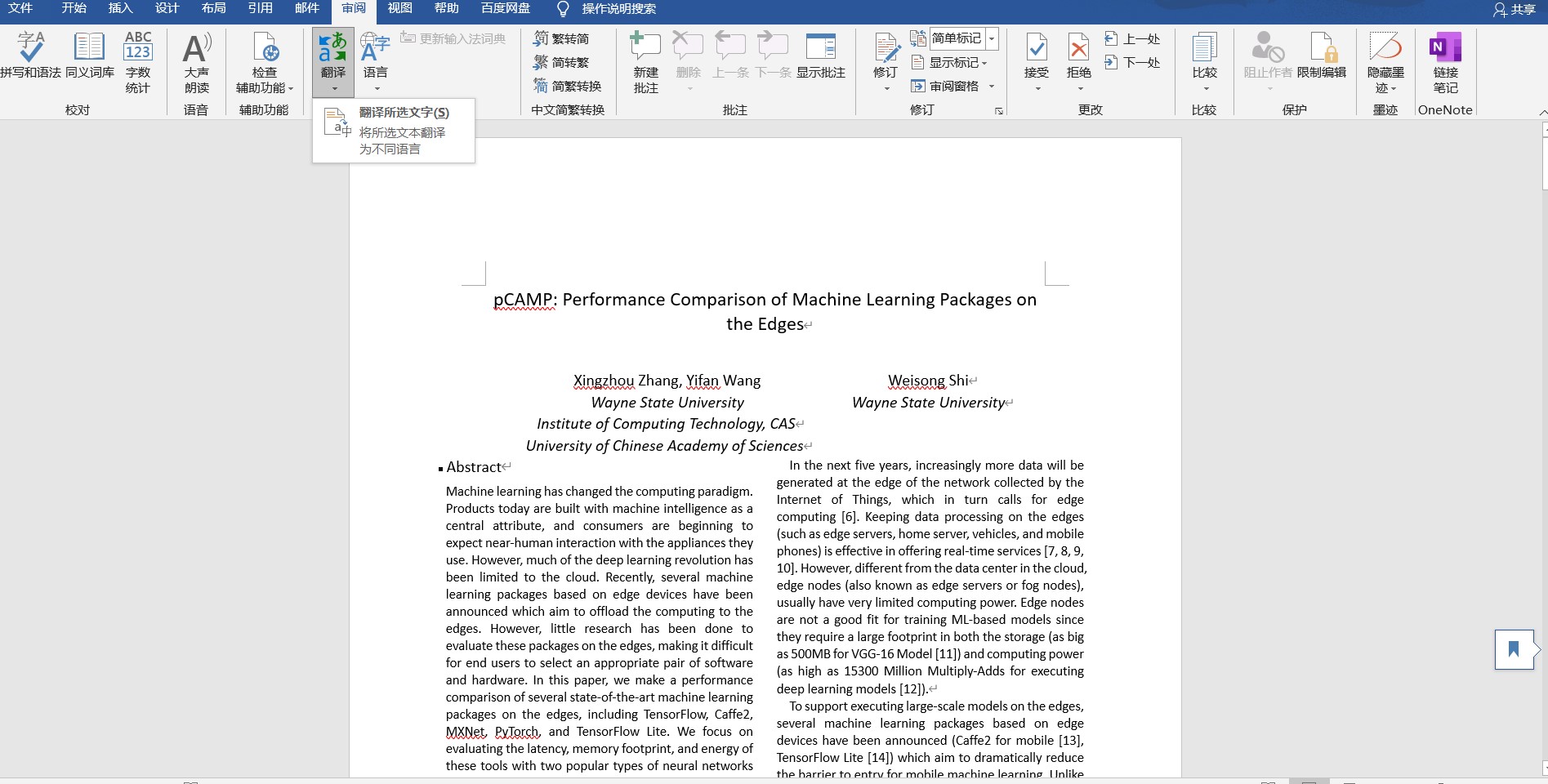Convert text with 繁转简
The width and height of the screenshot is (1548, 784).
point(561,38)
